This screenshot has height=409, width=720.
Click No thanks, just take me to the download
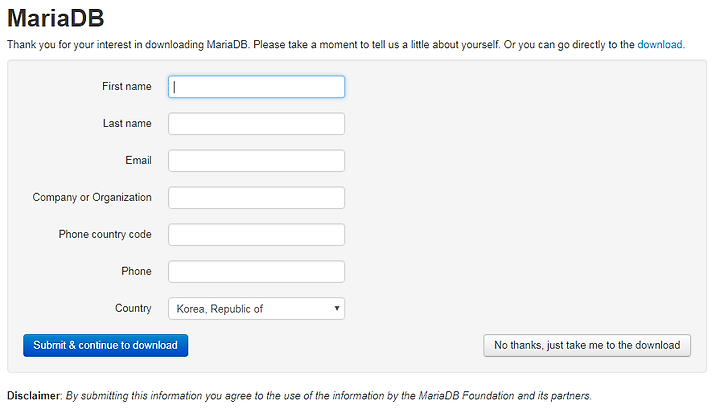coord(587,345)
